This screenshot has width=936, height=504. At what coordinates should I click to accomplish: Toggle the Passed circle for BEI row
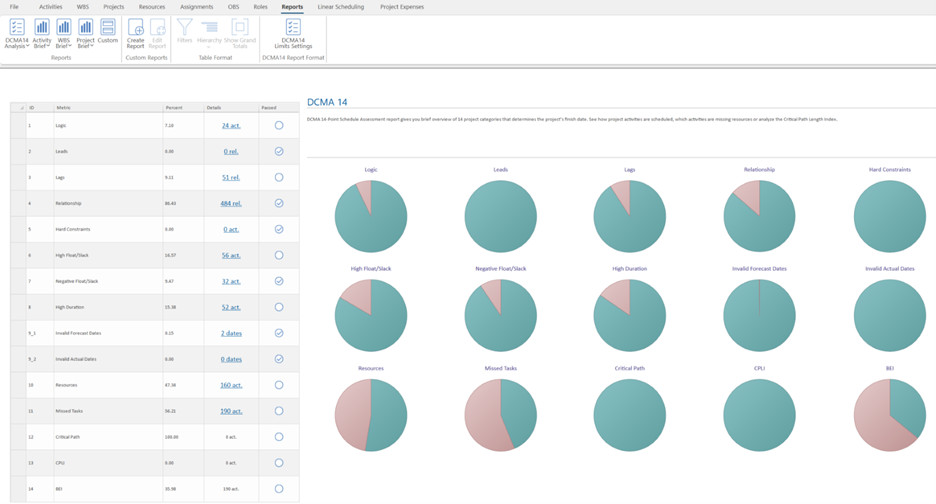point(279,489)
